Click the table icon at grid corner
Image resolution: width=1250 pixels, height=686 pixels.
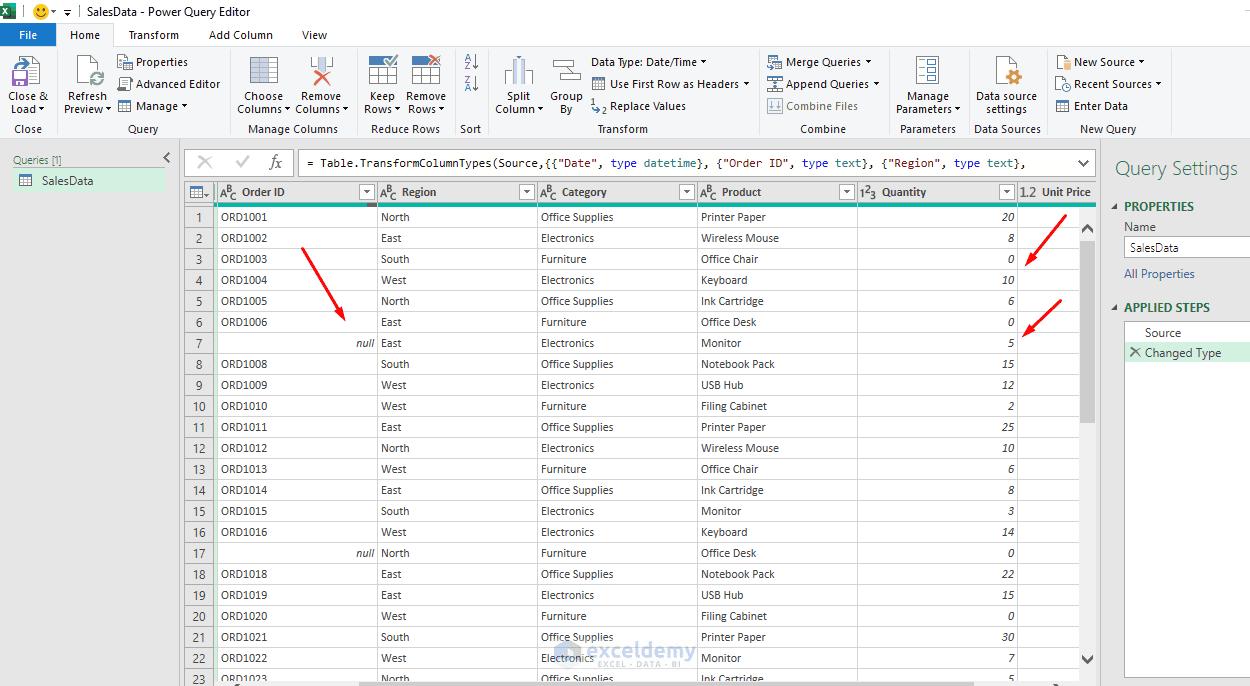pyautogui.click(x=199, y=192)
